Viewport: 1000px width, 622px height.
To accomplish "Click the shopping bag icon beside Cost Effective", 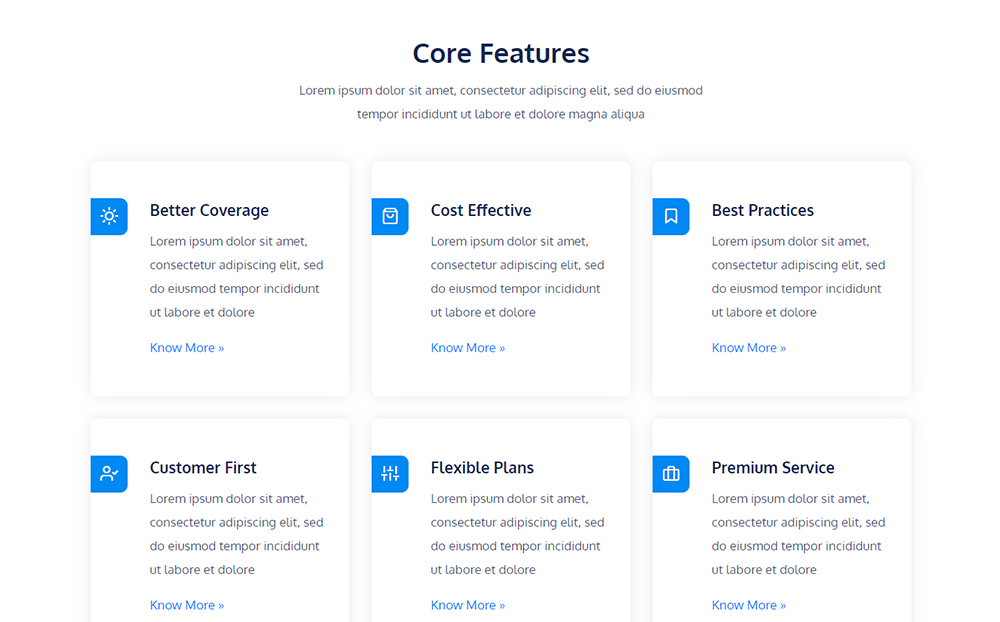I will click(390, 216).
